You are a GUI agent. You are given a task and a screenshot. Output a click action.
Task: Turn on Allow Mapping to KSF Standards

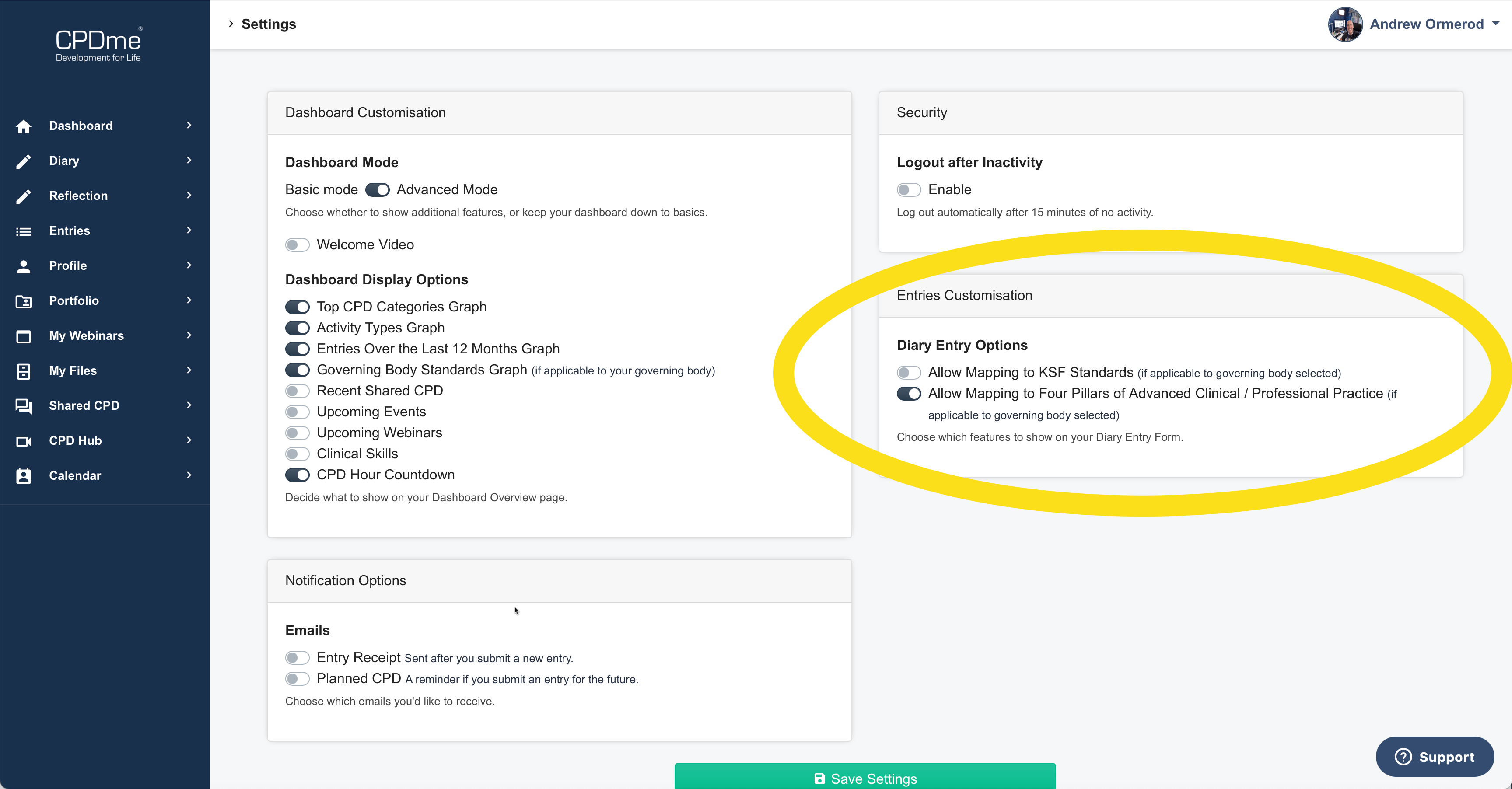908,373
